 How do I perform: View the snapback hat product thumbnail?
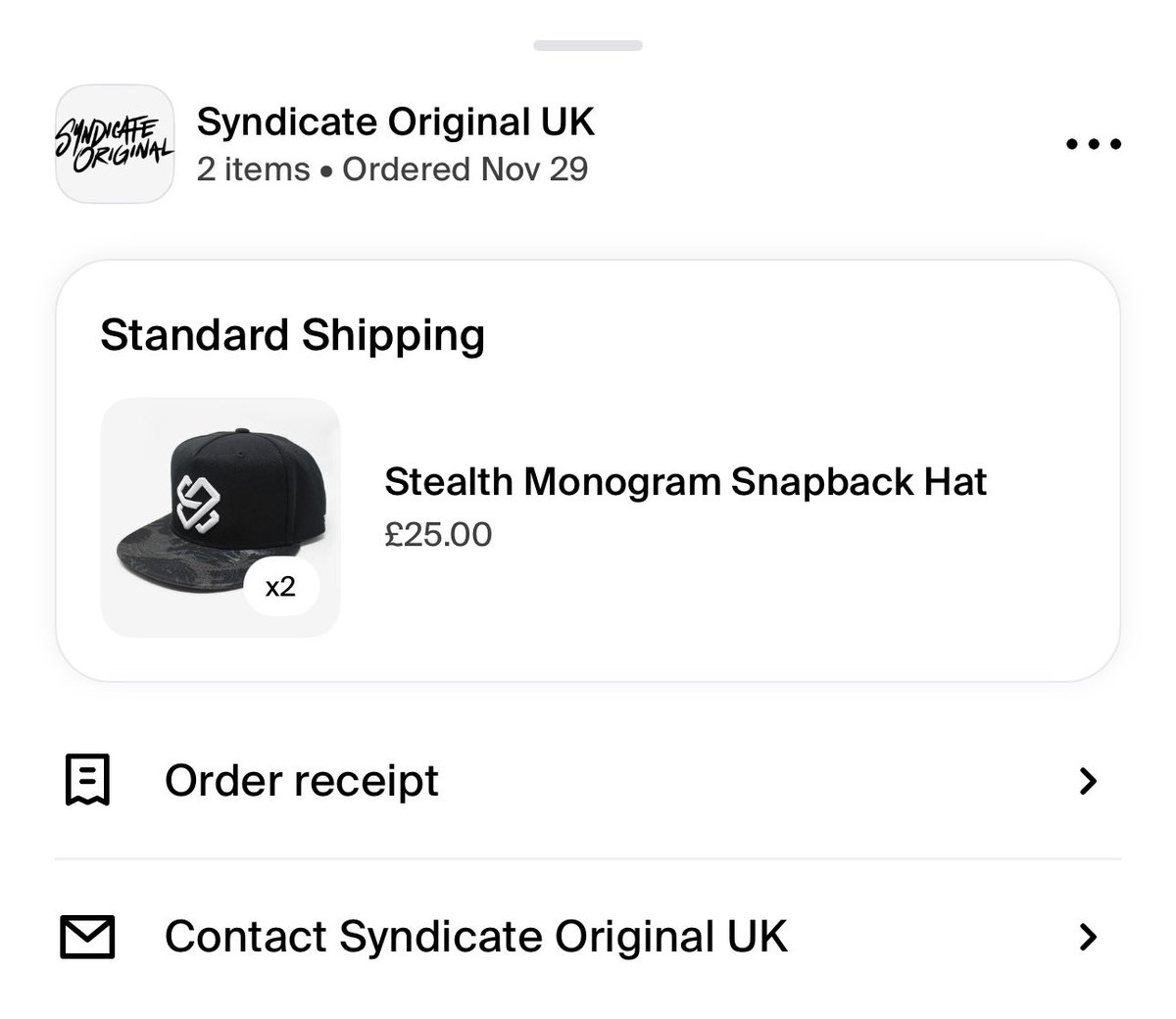pyautogui.click(x=220, y=516)
